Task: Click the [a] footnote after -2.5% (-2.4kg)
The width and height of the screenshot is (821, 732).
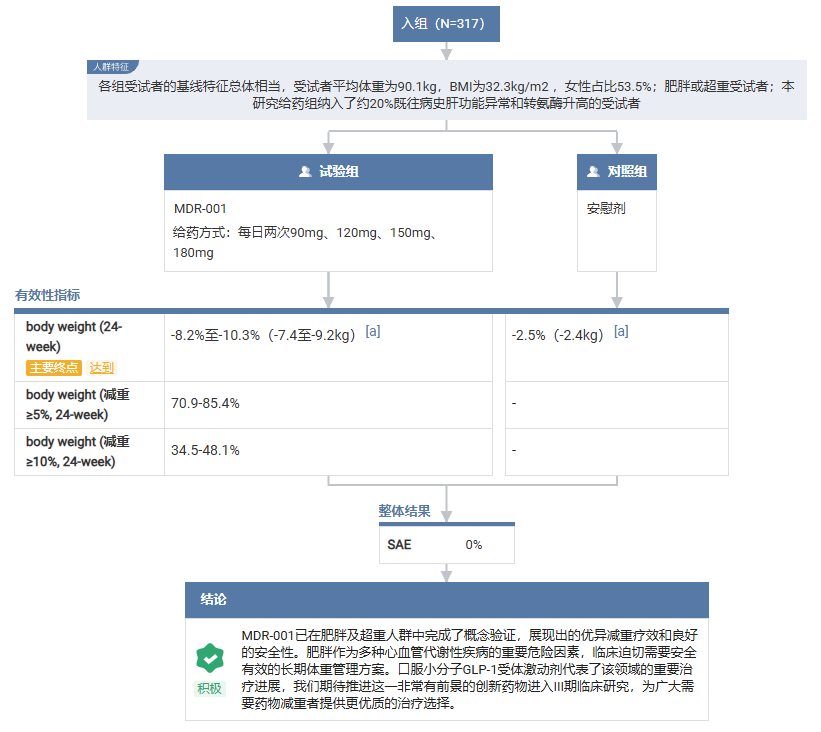Action: 621,331
